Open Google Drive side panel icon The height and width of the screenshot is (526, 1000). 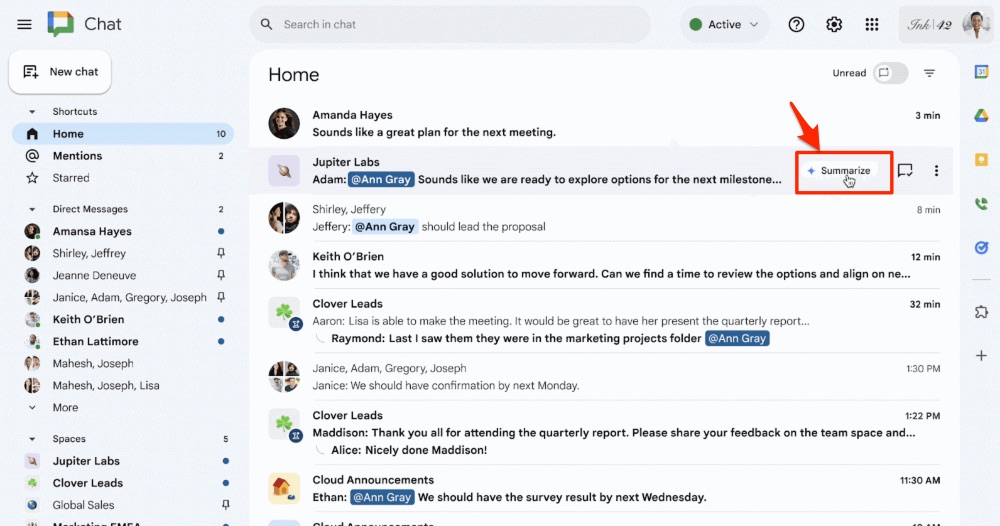coord(982,115)
